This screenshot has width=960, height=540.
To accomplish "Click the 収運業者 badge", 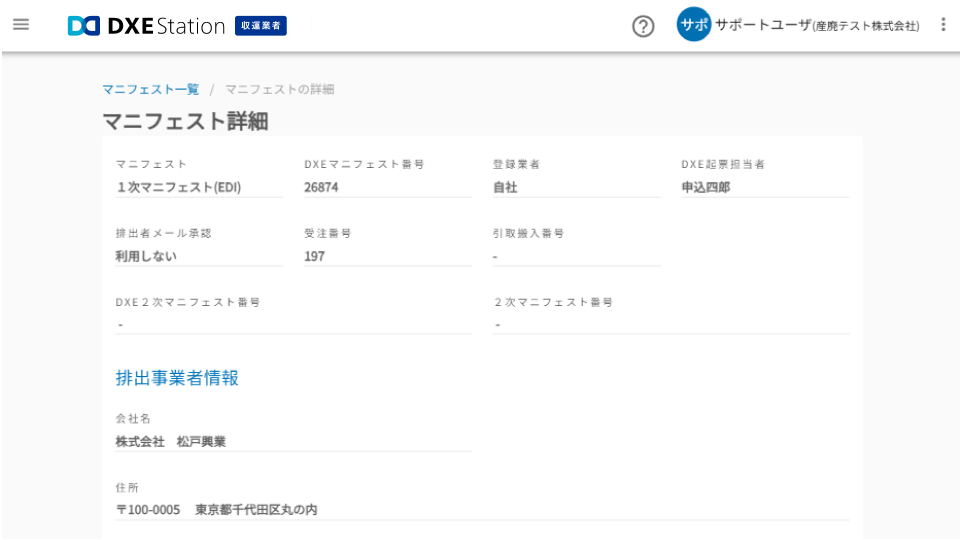I will coord(261,26).
